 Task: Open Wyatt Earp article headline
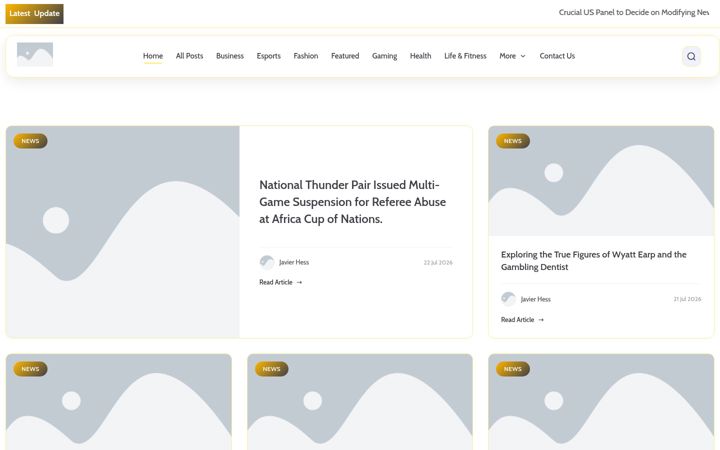(x=594, y=261)
